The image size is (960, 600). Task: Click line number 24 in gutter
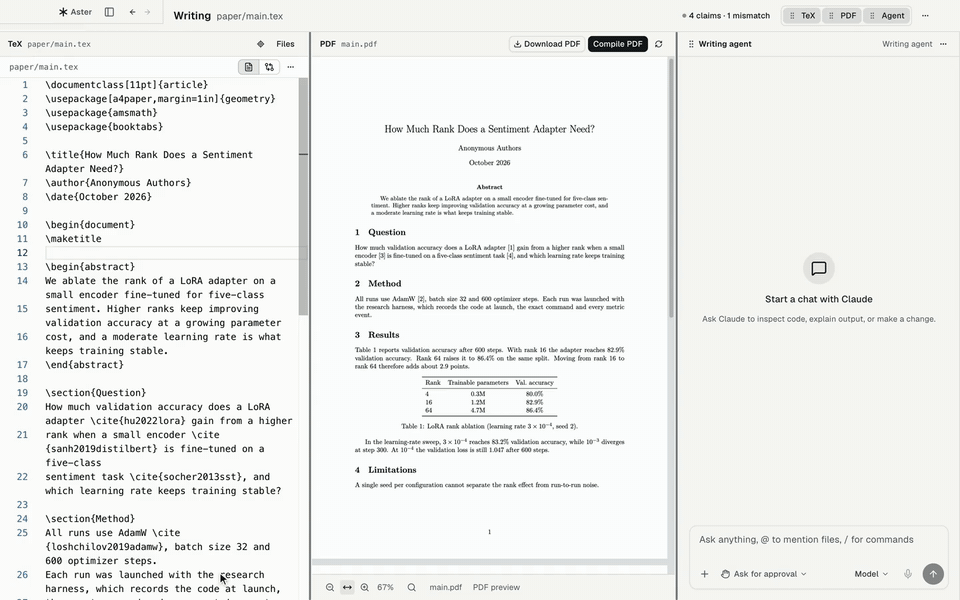[x=23, y=519]
